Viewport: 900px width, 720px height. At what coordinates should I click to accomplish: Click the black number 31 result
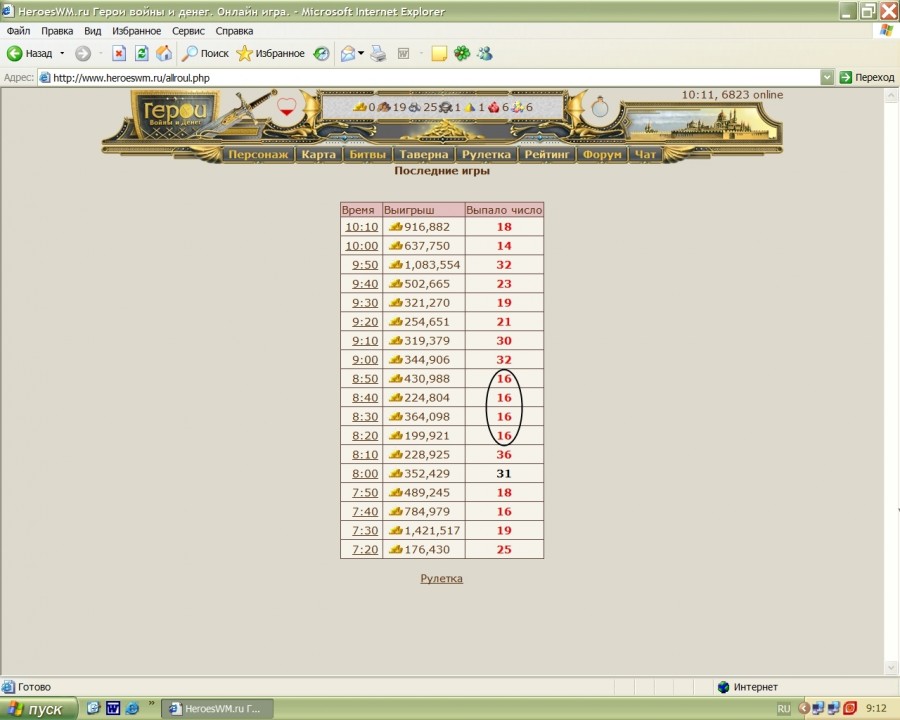[x=504, y=473]
